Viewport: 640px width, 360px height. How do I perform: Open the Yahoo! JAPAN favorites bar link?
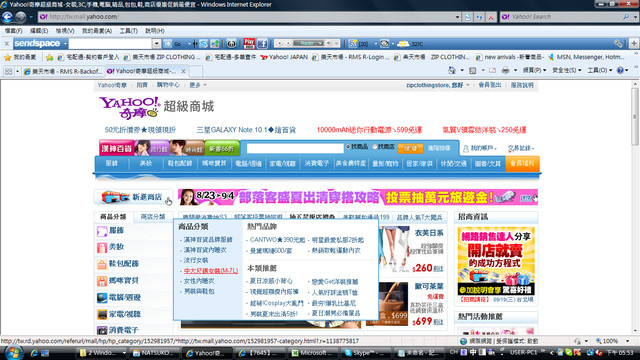(284, 57)
